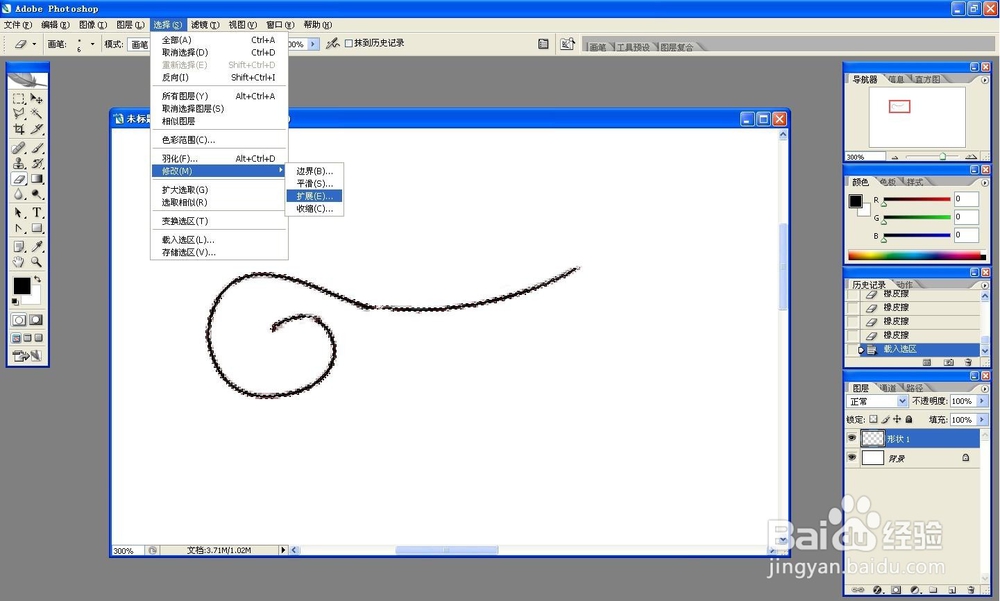The height and width of the screenshot is (601, 1000).
Task: Swap foreground and background colors
Action: 38,279
